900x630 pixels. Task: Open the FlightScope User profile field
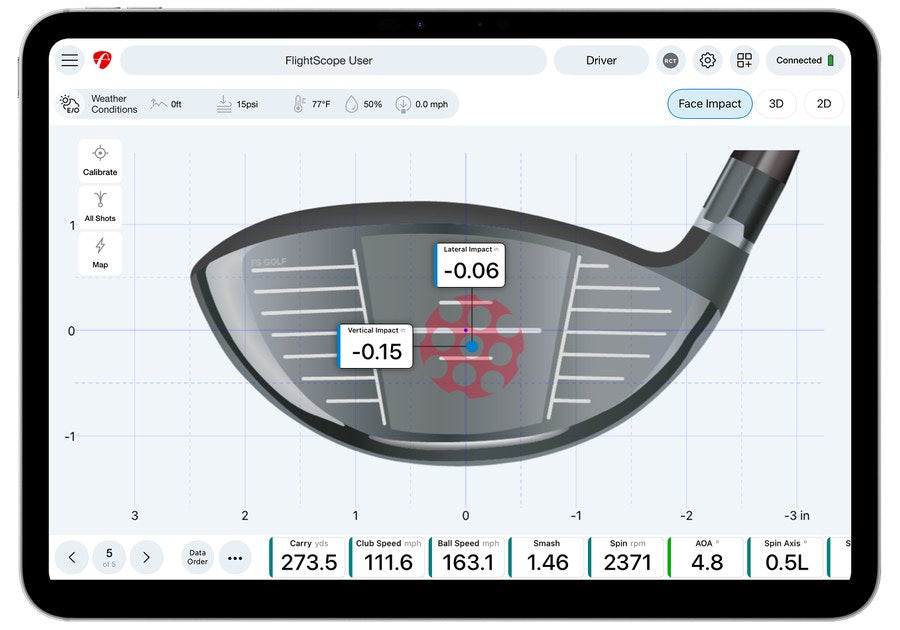click(x=333, y=60)
